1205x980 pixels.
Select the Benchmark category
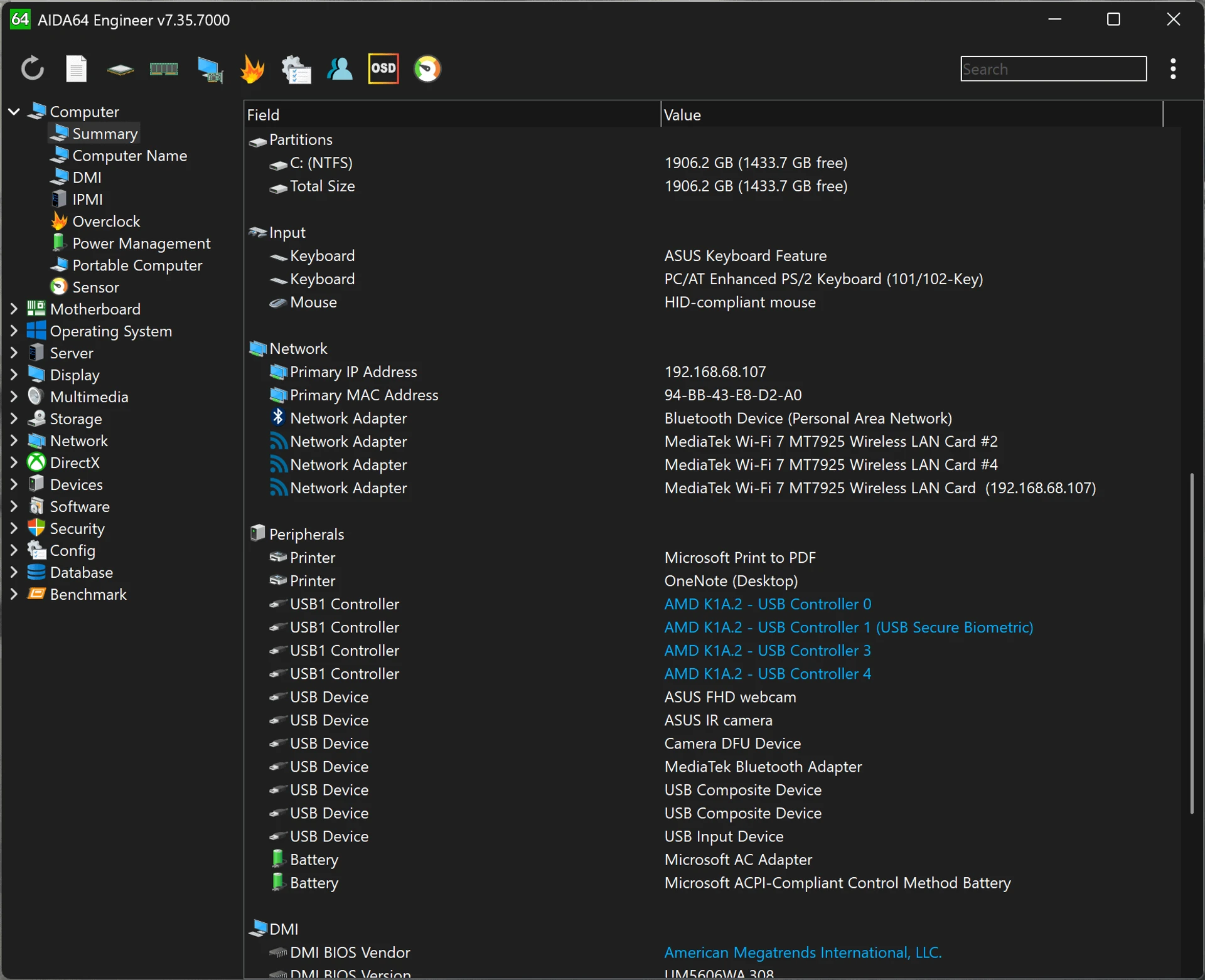coord(77,594)
